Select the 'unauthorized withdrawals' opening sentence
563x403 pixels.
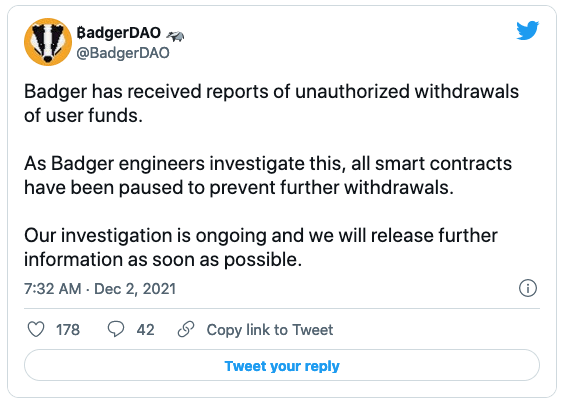(x=271, y=103)
